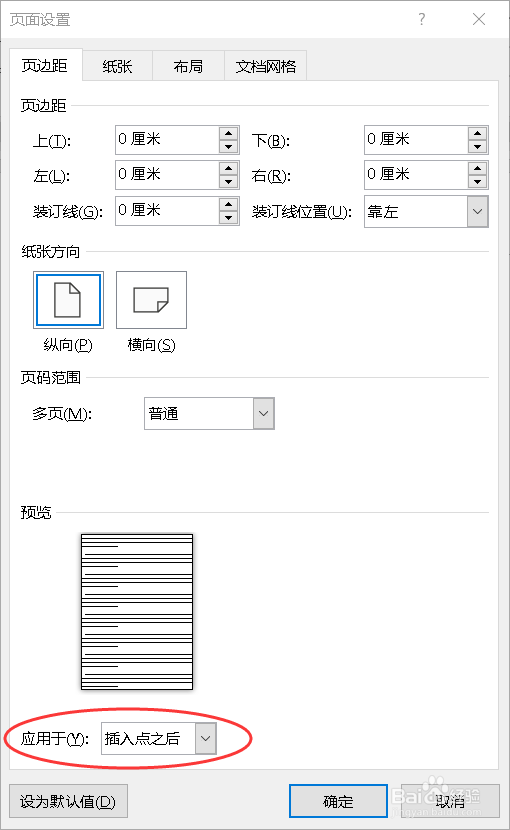Viewport: 510px width, 830px height.
Task: Switch to the 纸张 tab
Action: [118, 66]
